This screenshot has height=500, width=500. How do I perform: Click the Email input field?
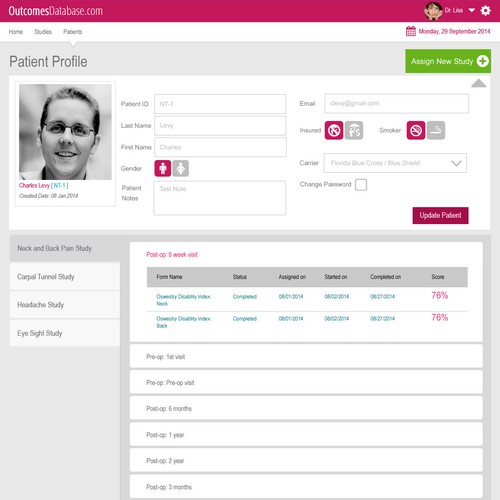[396, 103]
